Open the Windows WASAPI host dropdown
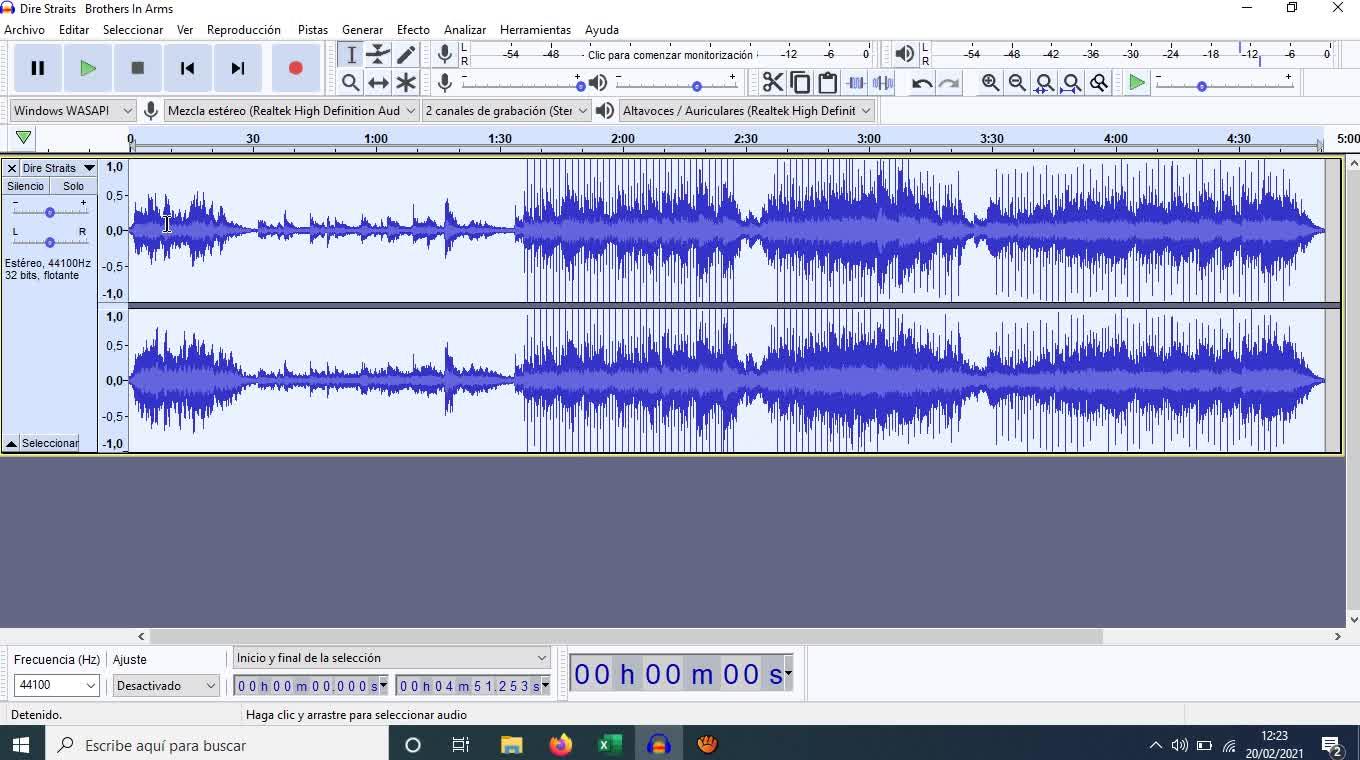1360x760 pixels. tap(73, 110)
